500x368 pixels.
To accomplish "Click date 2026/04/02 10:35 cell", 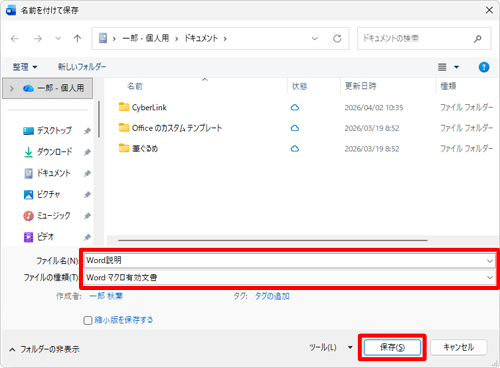I will click(374, 108).
